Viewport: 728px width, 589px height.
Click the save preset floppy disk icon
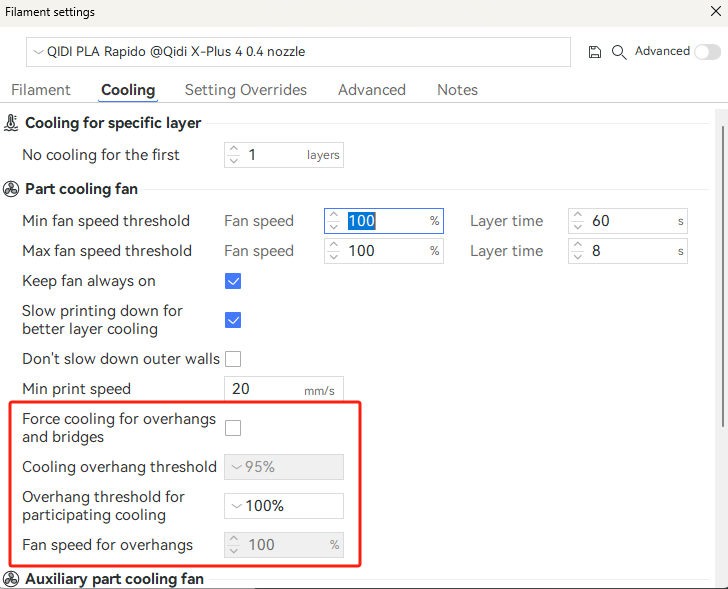tap(595, 52)
